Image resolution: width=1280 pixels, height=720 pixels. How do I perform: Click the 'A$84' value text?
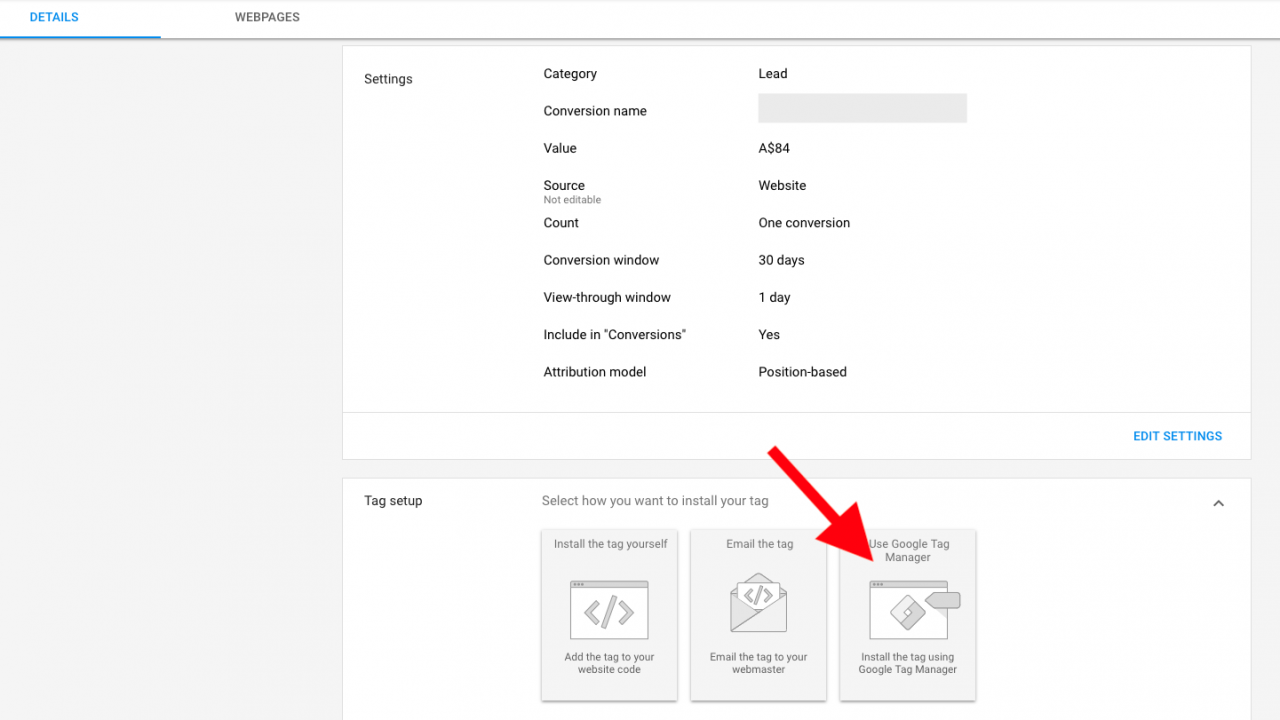point(774,148)
